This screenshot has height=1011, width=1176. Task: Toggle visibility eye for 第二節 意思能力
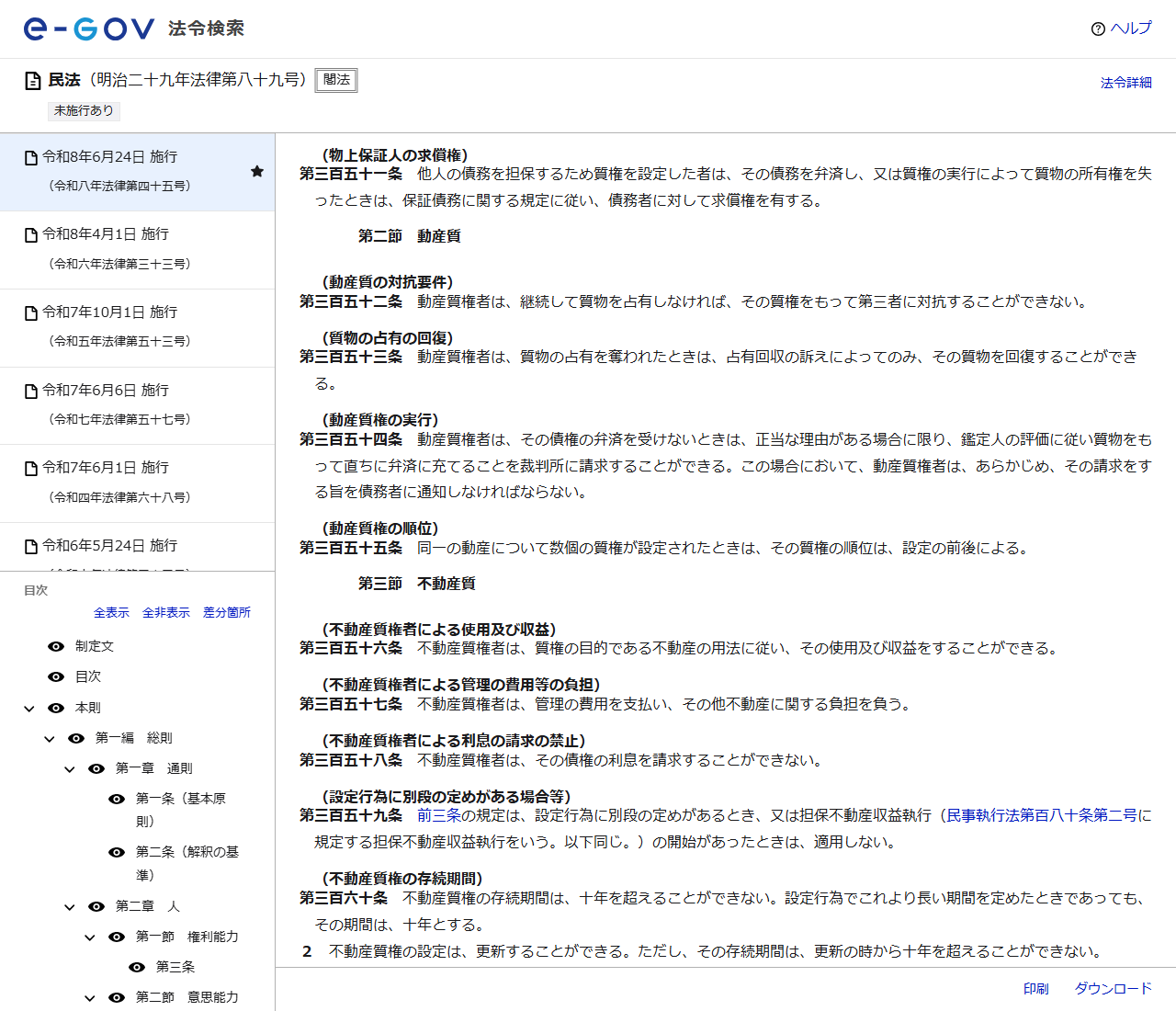[x=117, y=997]
